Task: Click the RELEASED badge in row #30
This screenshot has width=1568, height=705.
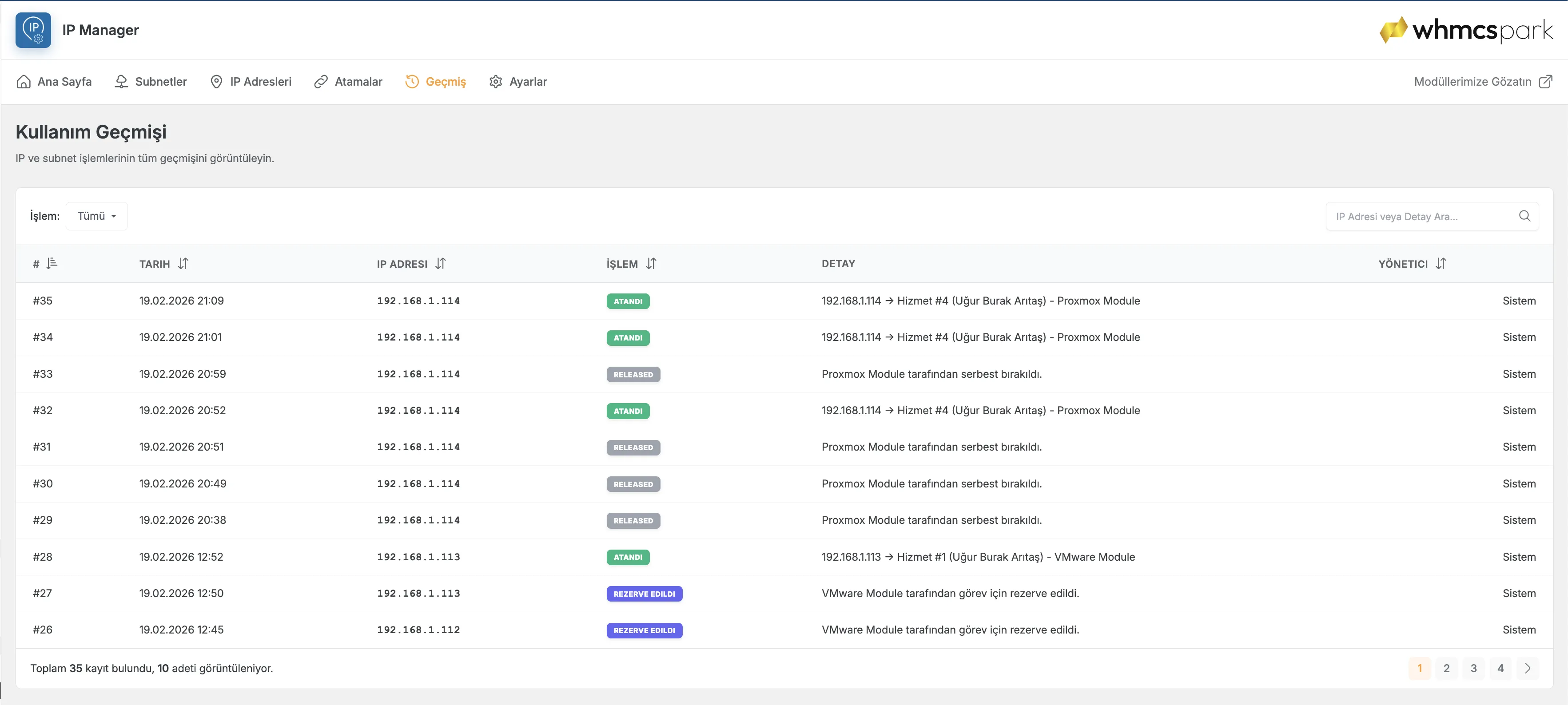Action: click(x=633, y=484)
